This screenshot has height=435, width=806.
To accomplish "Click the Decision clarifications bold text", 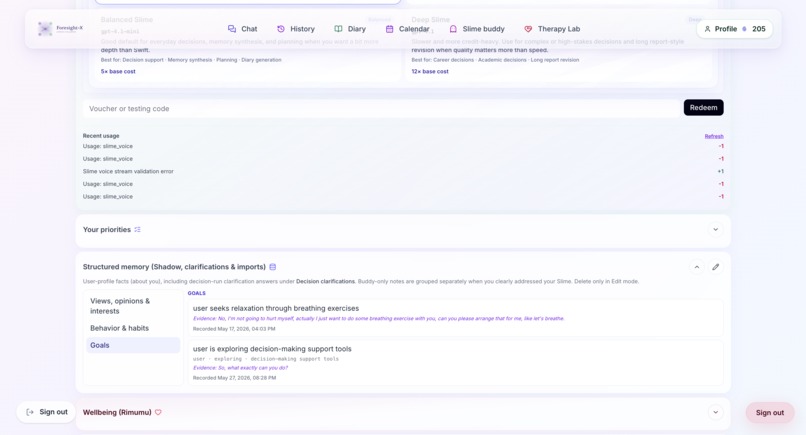I will pyautogui.click(x=325, y=281).
